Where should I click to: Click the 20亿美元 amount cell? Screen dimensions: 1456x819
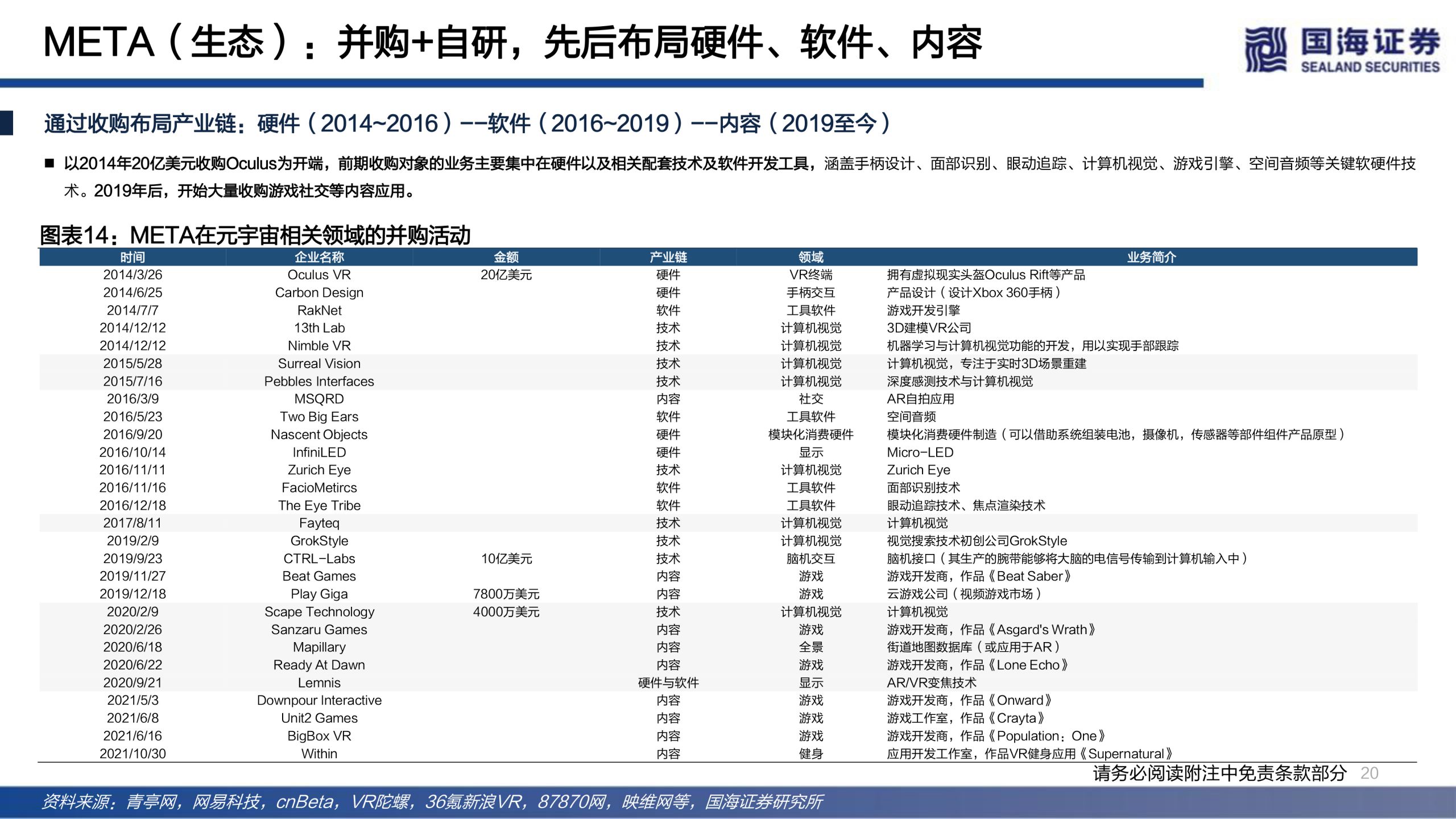click(x=506, y=275)
